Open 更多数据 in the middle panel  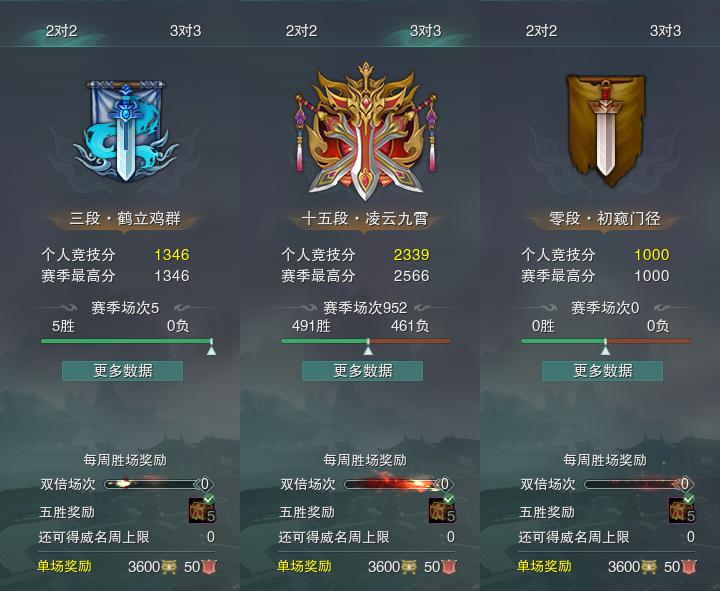(x=362, y=371)
